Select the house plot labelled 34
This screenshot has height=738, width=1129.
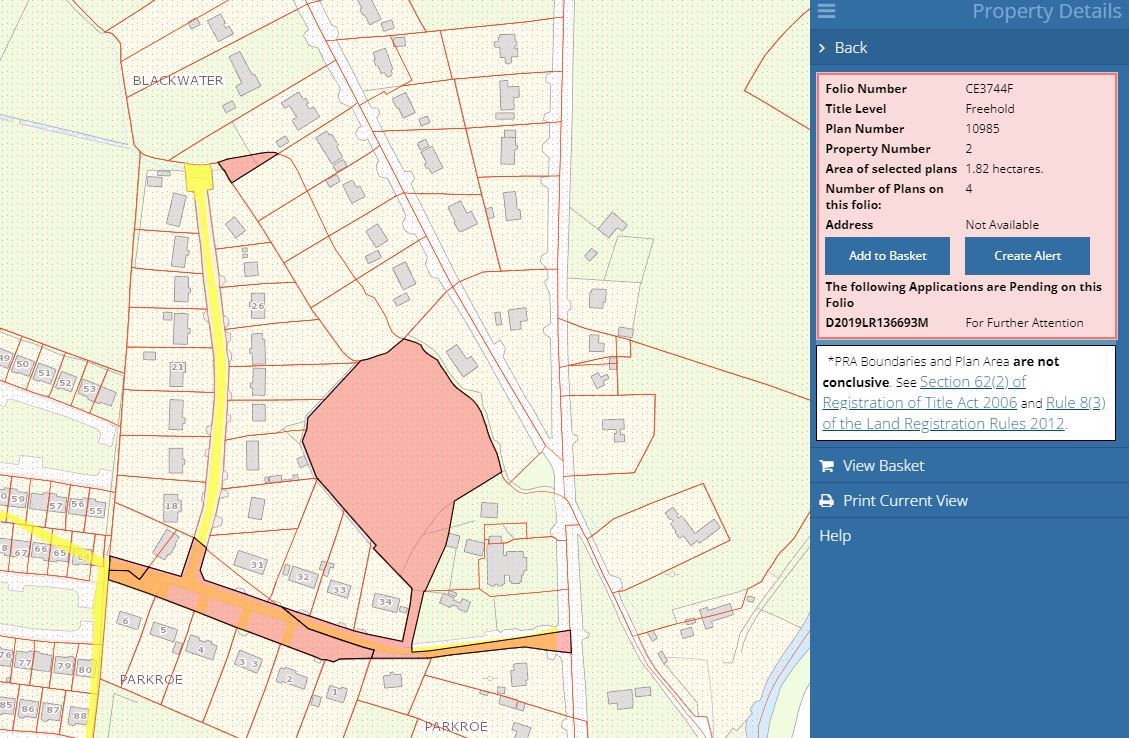[386, 602]
